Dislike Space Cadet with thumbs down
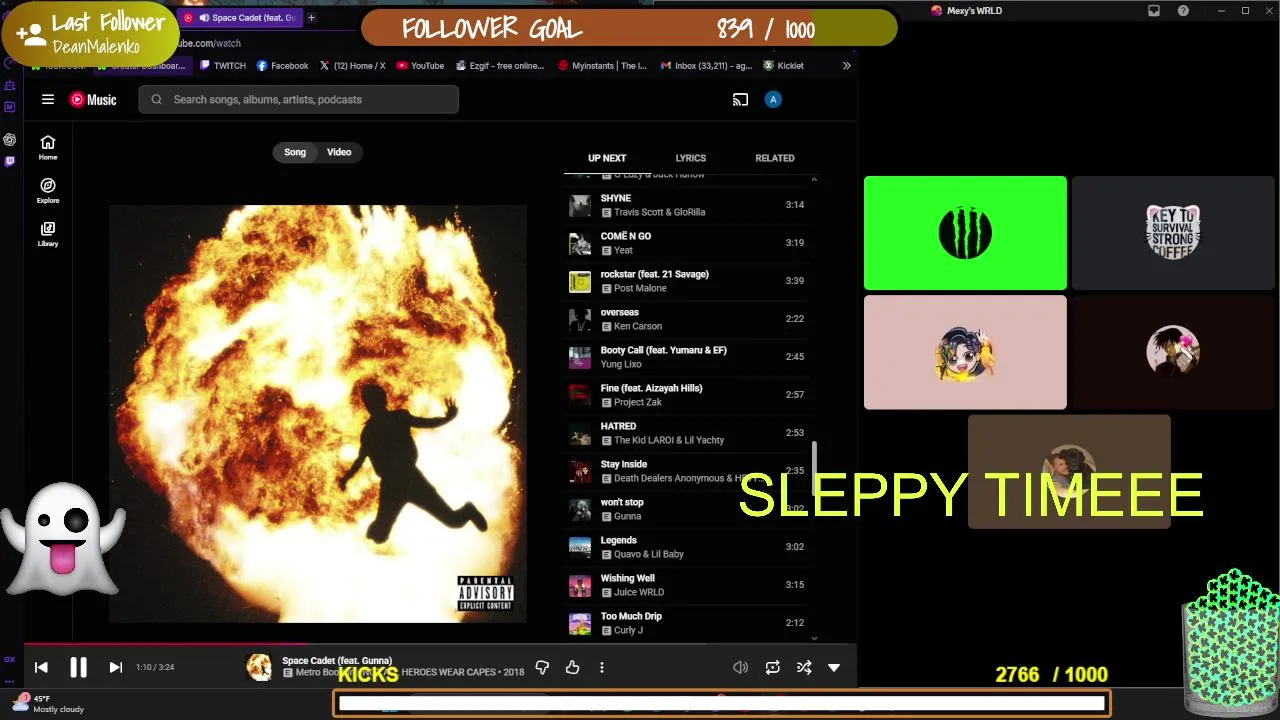1280x720 pixels. (x=542, y=667)
